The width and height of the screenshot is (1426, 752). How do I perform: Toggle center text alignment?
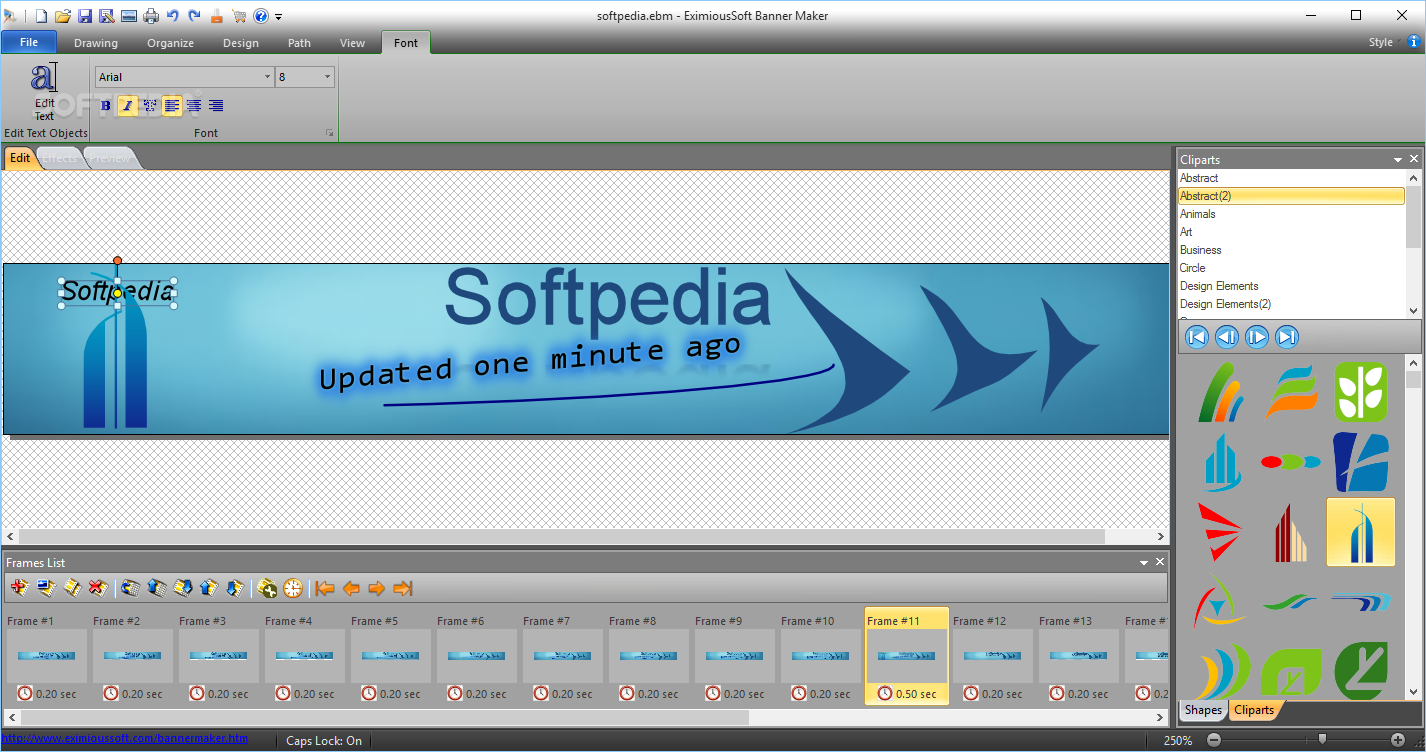194,105
